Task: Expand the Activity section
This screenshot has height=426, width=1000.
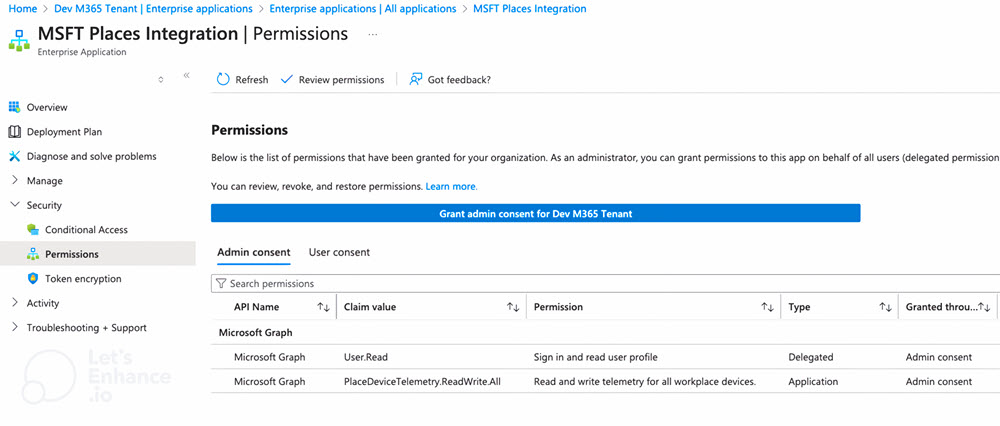Action: [14, 303]
